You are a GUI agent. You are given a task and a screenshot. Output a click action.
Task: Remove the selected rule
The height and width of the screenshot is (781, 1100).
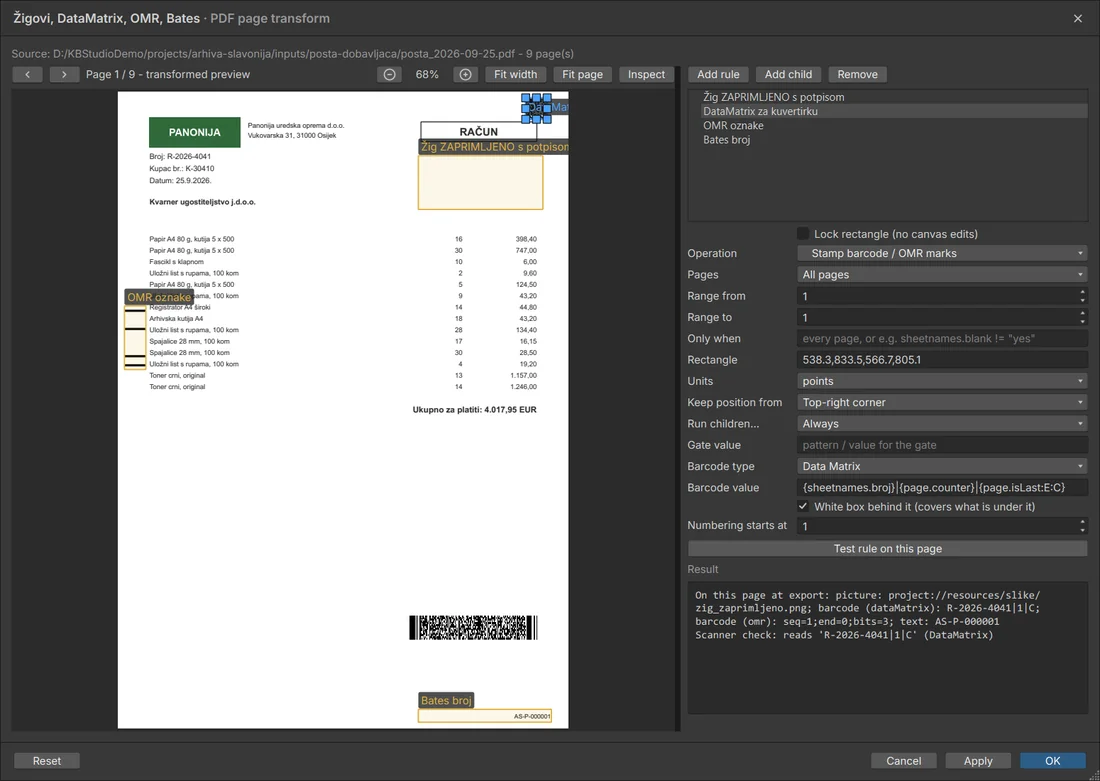[x=857, y=74]
